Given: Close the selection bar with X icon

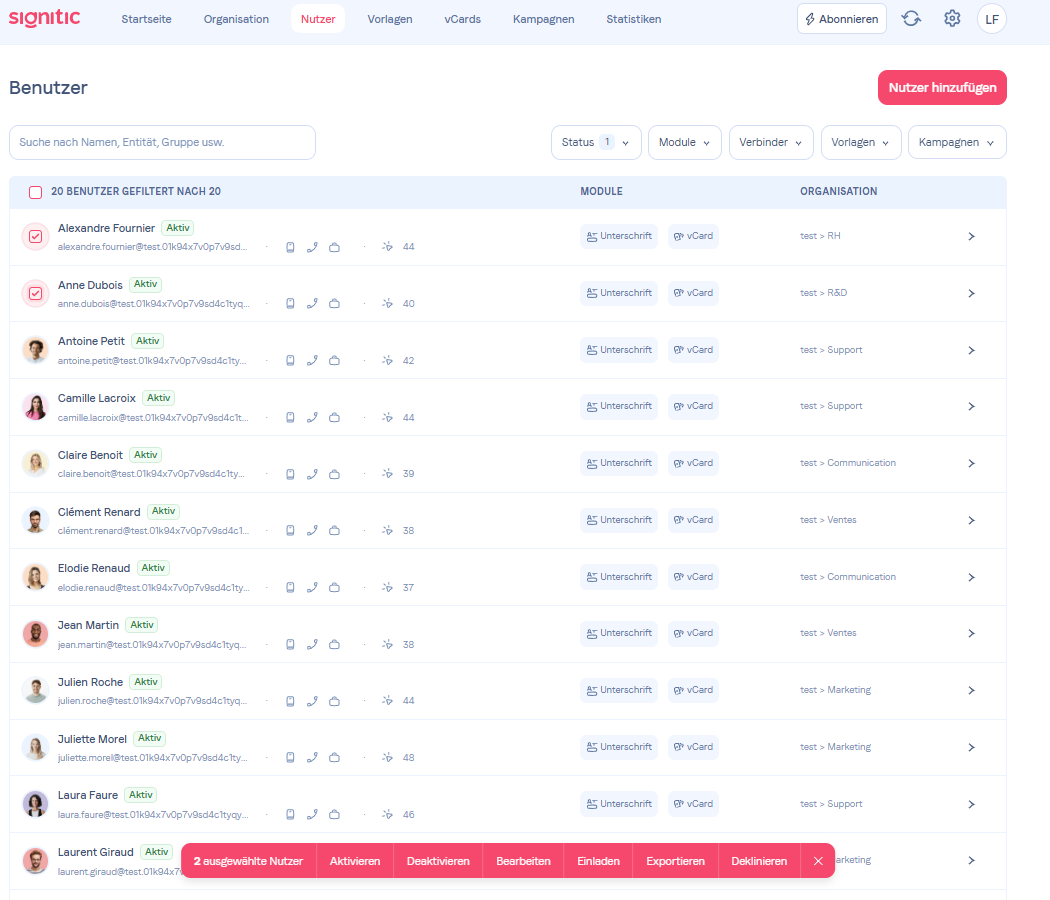Looking at the screenshot, I should point(818,861).
